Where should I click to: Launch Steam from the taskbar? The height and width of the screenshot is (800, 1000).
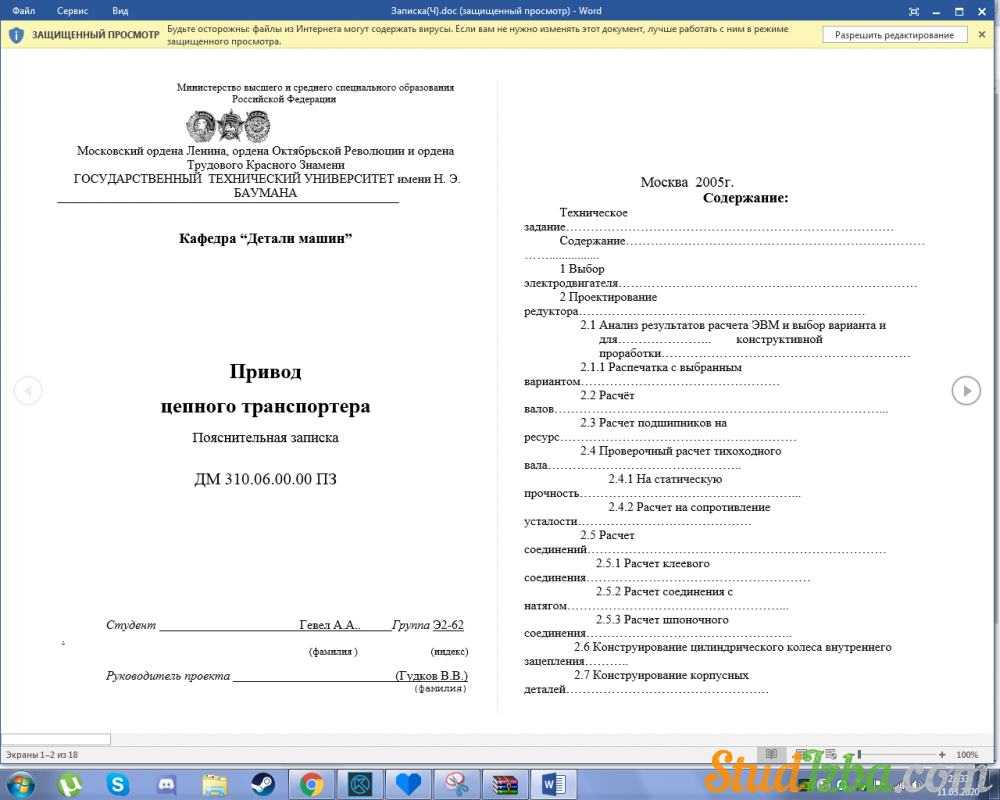263,784
